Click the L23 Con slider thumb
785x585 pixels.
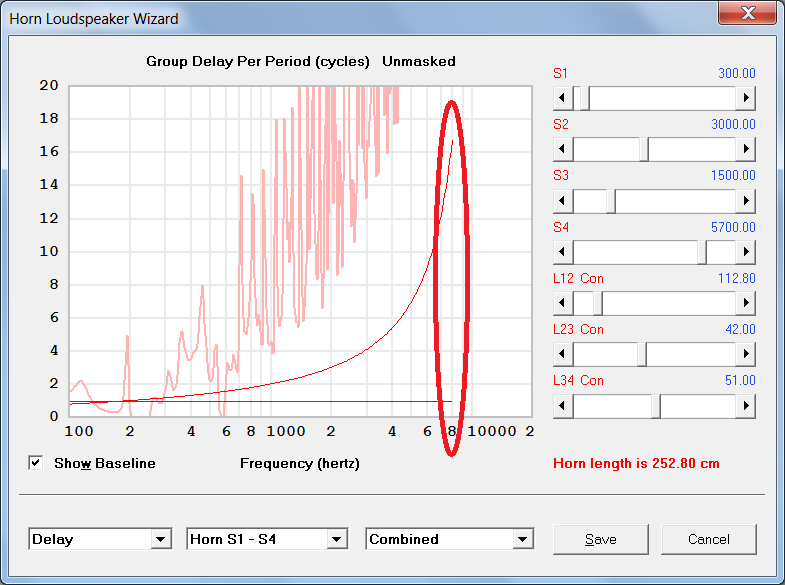[642, 354]
